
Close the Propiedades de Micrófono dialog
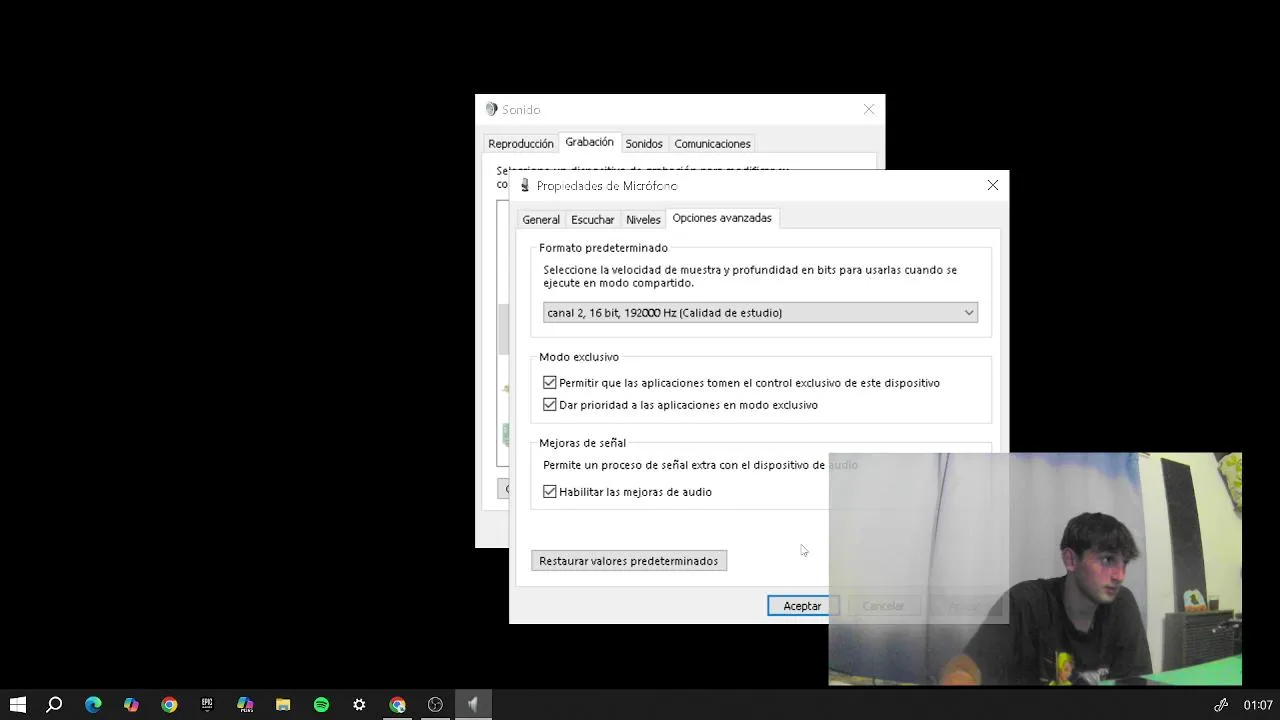(x=993, y=186)
